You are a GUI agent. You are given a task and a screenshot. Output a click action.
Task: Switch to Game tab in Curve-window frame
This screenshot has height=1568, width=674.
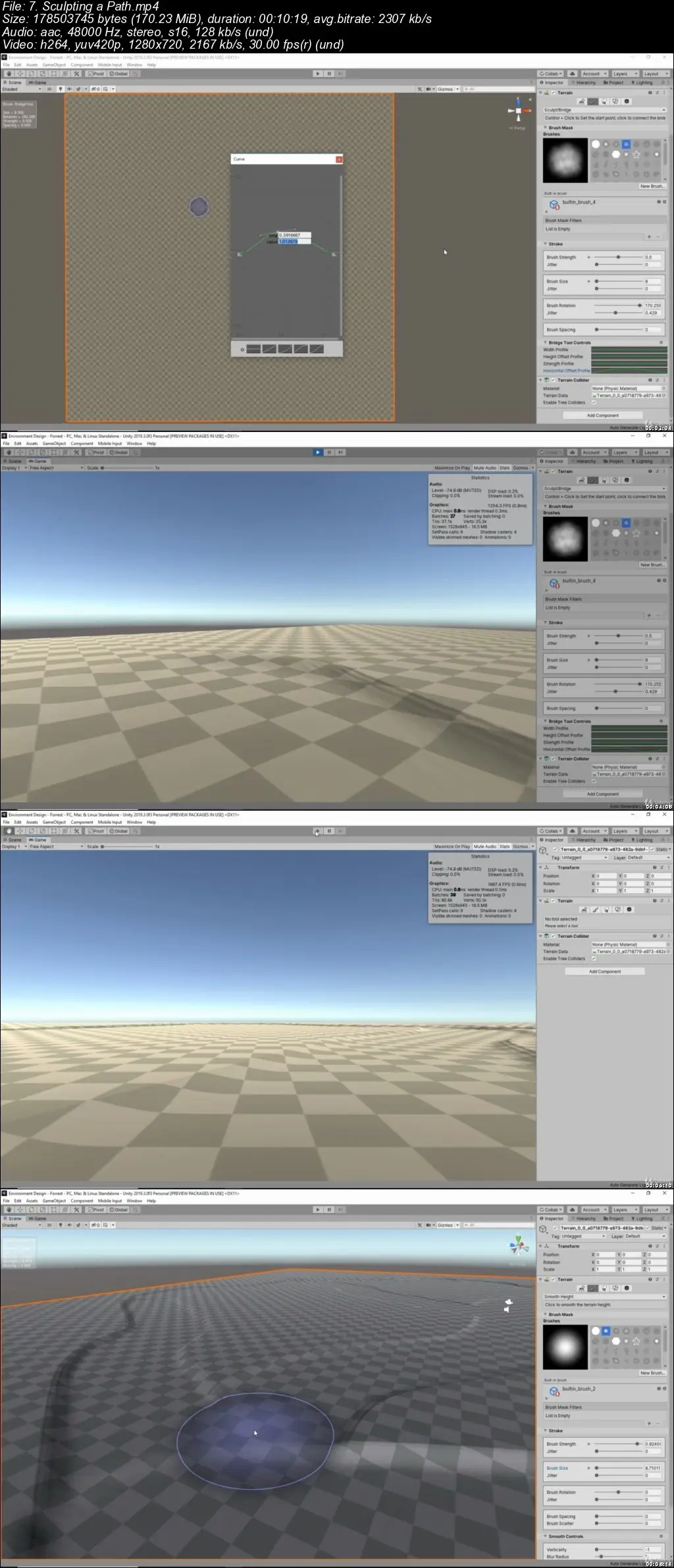point(38,82)
